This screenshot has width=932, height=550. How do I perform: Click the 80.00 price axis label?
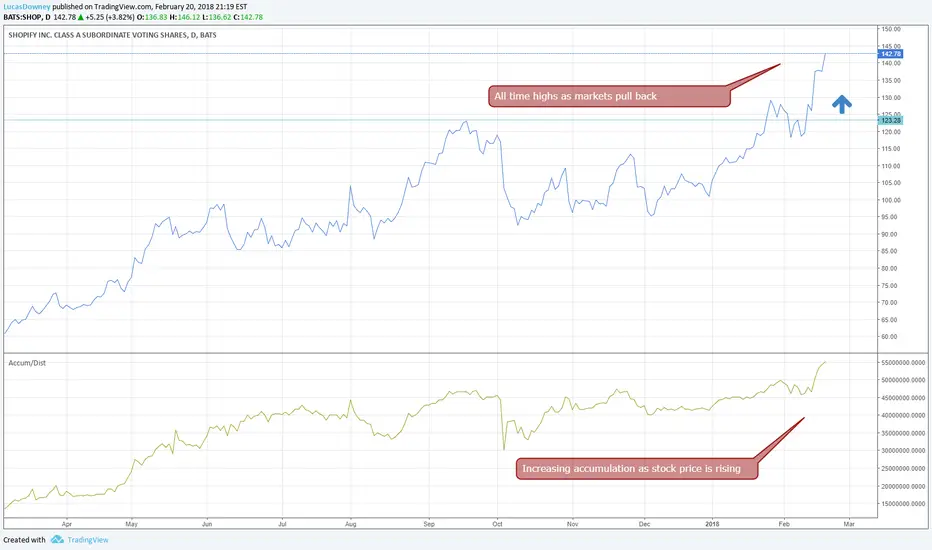point(890,268)
